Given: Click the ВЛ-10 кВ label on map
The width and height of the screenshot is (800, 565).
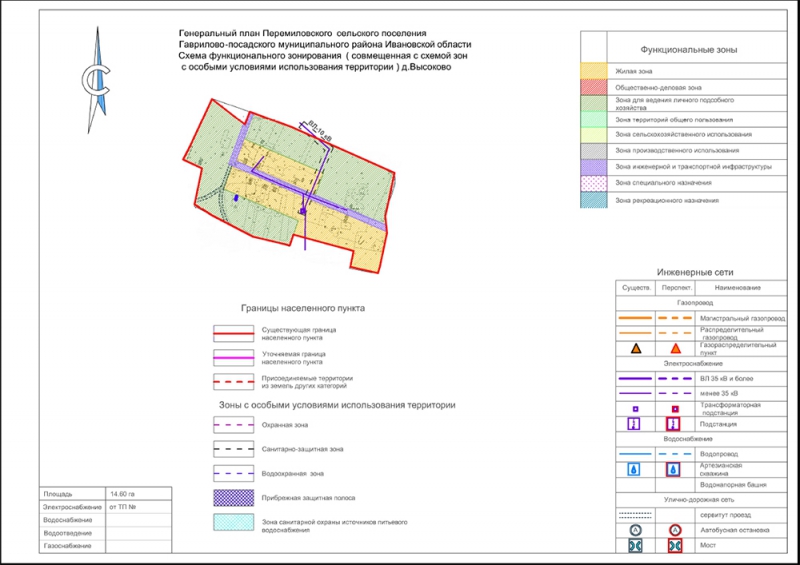Looking at the screenshot, I should (320, 131).
